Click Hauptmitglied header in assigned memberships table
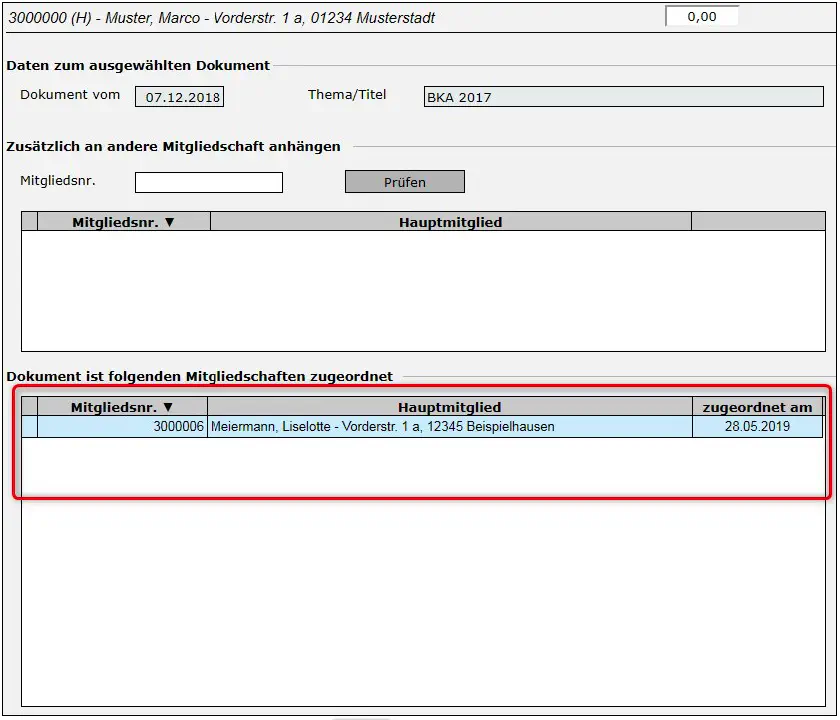The height and width of the screenshot is (720, 840). [x=449, y=407]
